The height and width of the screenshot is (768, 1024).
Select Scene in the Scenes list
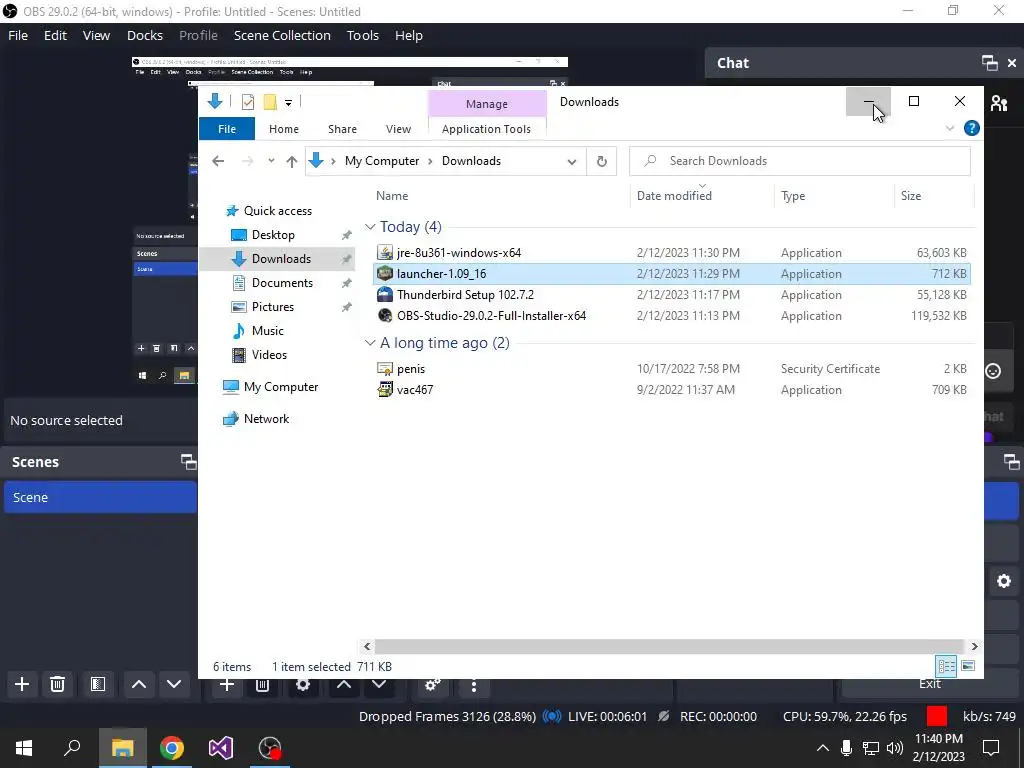100,497
